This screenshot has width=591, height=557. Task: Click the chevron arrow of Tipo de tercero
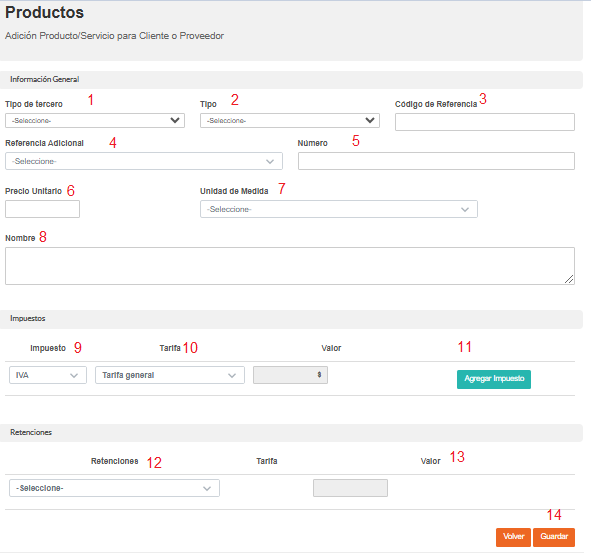[x=175, y=121]
